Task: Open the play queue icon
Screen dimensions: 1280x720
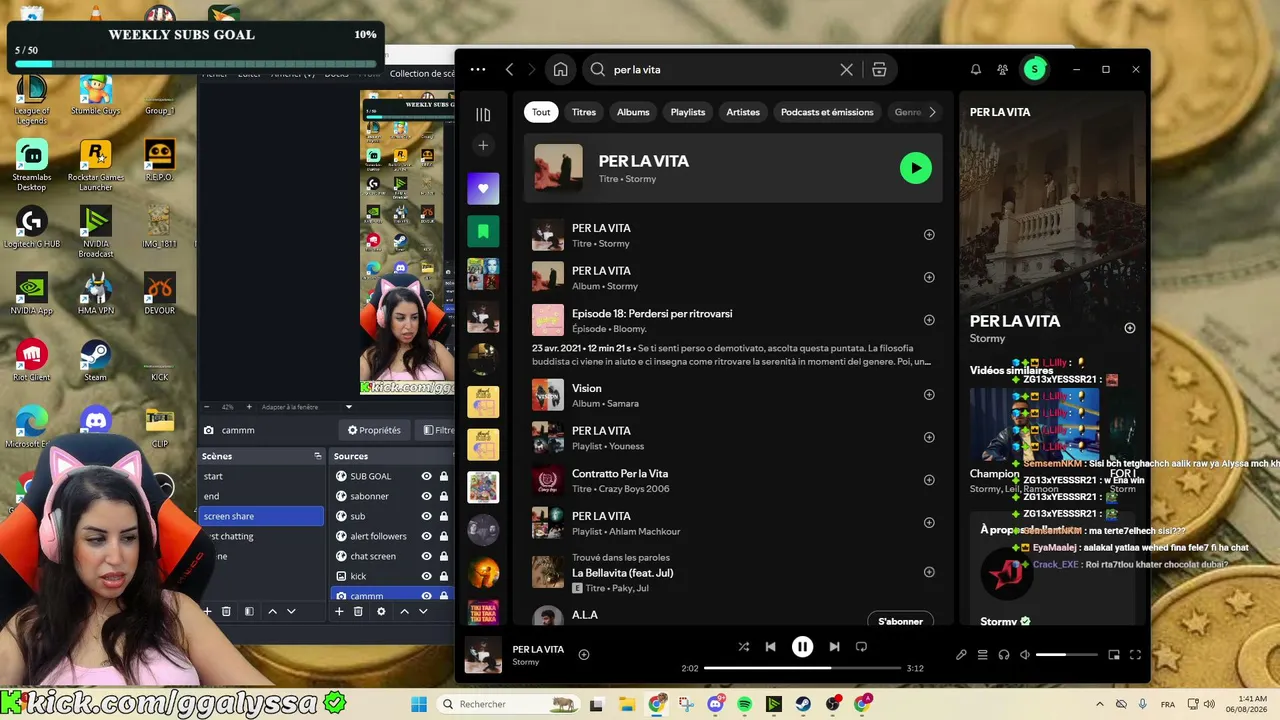Action: tap(982, 655)
